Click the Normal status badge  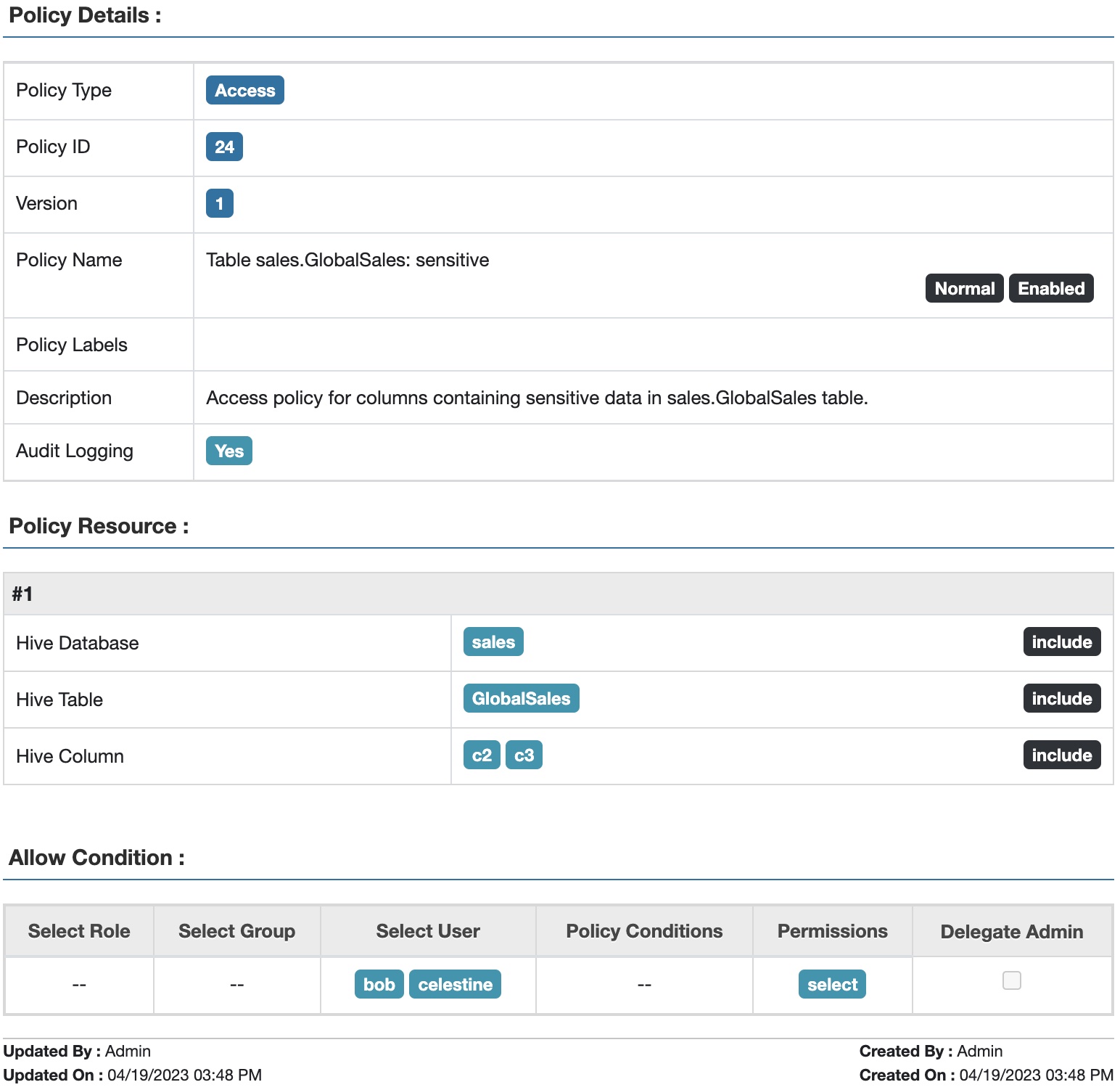(x=964, y=289)
